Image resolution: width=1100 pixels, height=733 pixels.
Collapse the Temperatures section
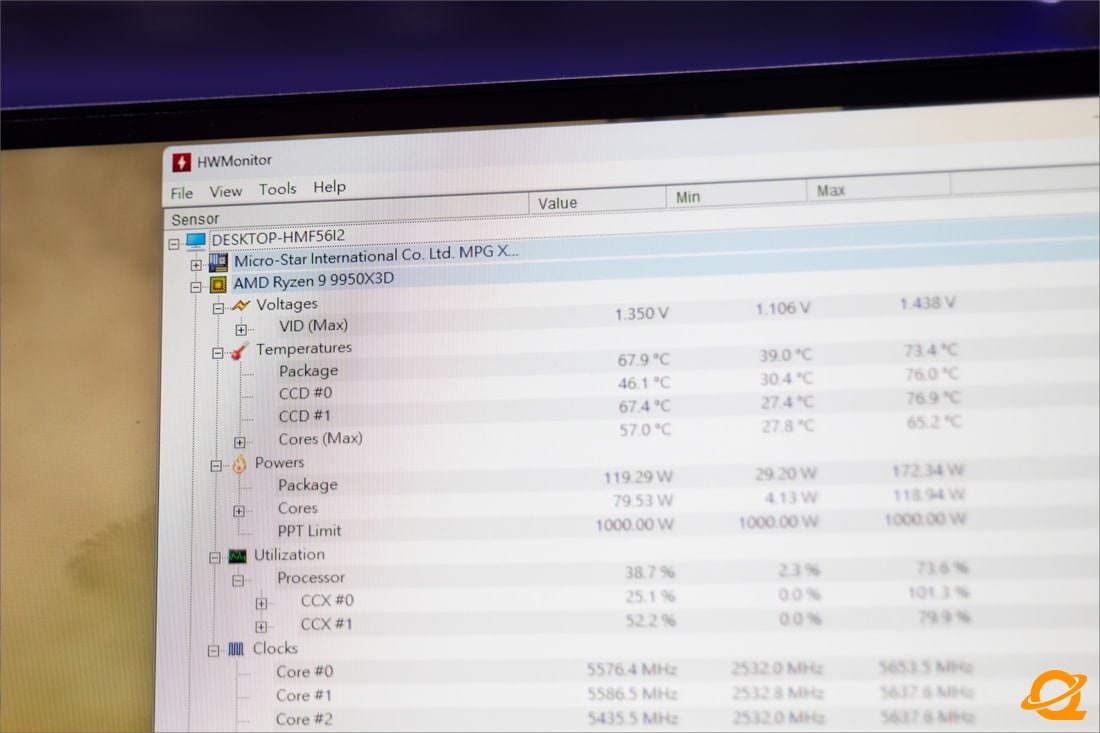pos(217,353)
